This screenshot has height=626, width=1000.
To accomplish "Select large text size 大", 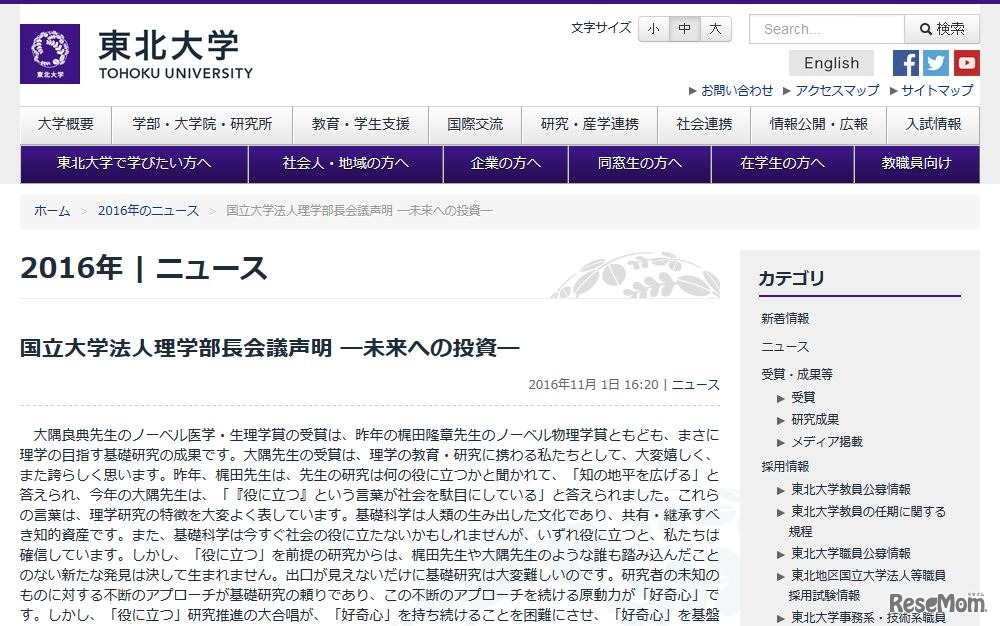I will pos(715,29).
